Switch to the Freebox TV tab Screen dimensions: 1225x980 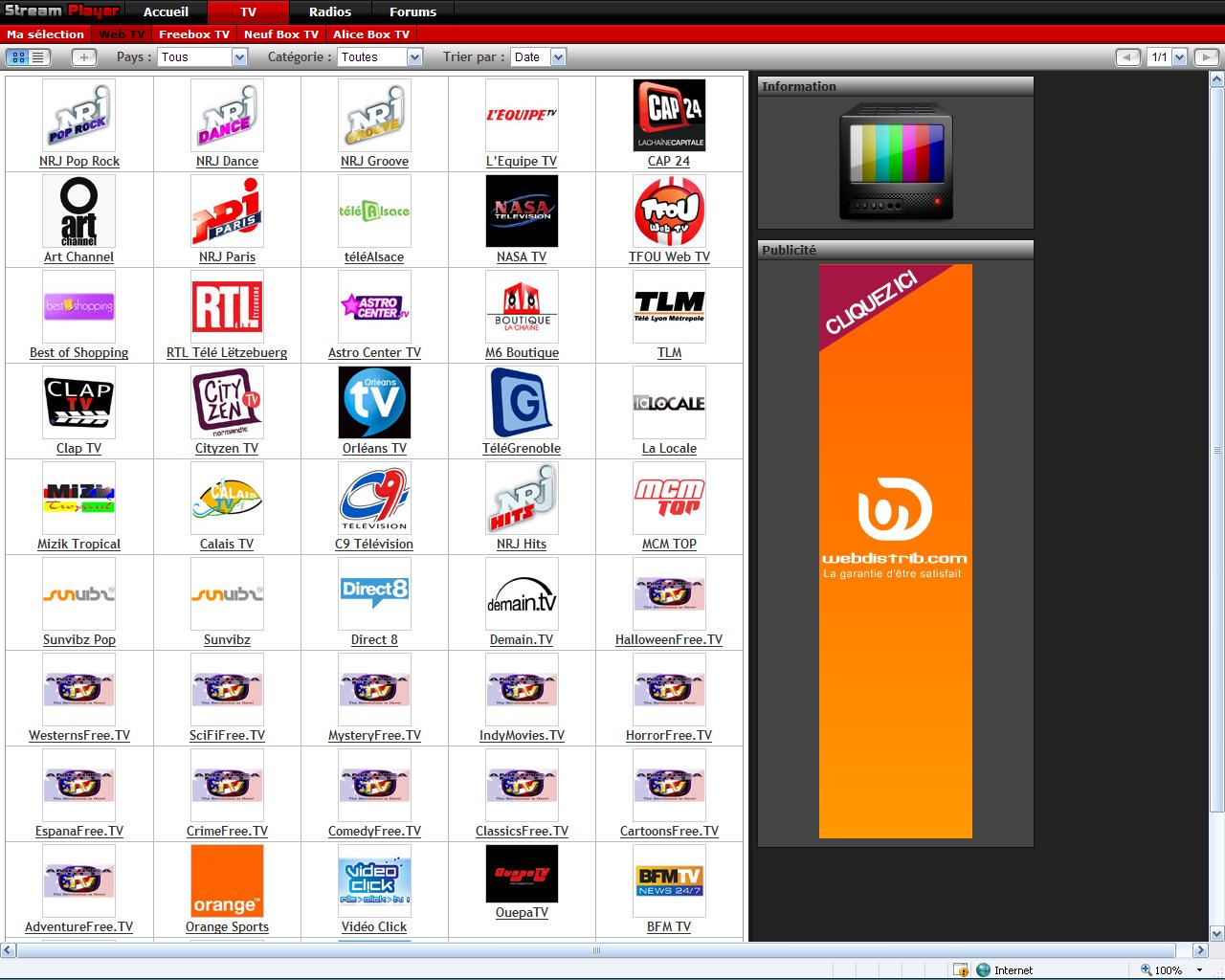(x=194, y=34)
